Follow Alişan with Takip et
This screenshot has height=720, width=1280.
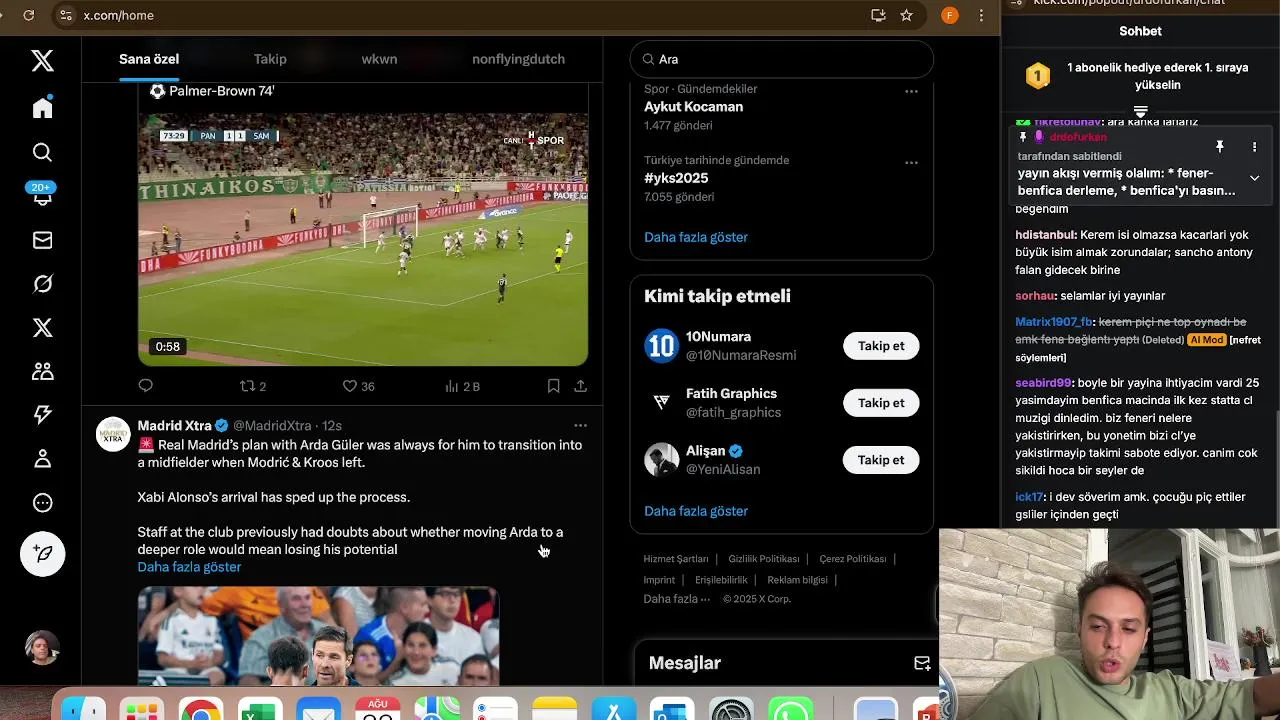(881, 460)
